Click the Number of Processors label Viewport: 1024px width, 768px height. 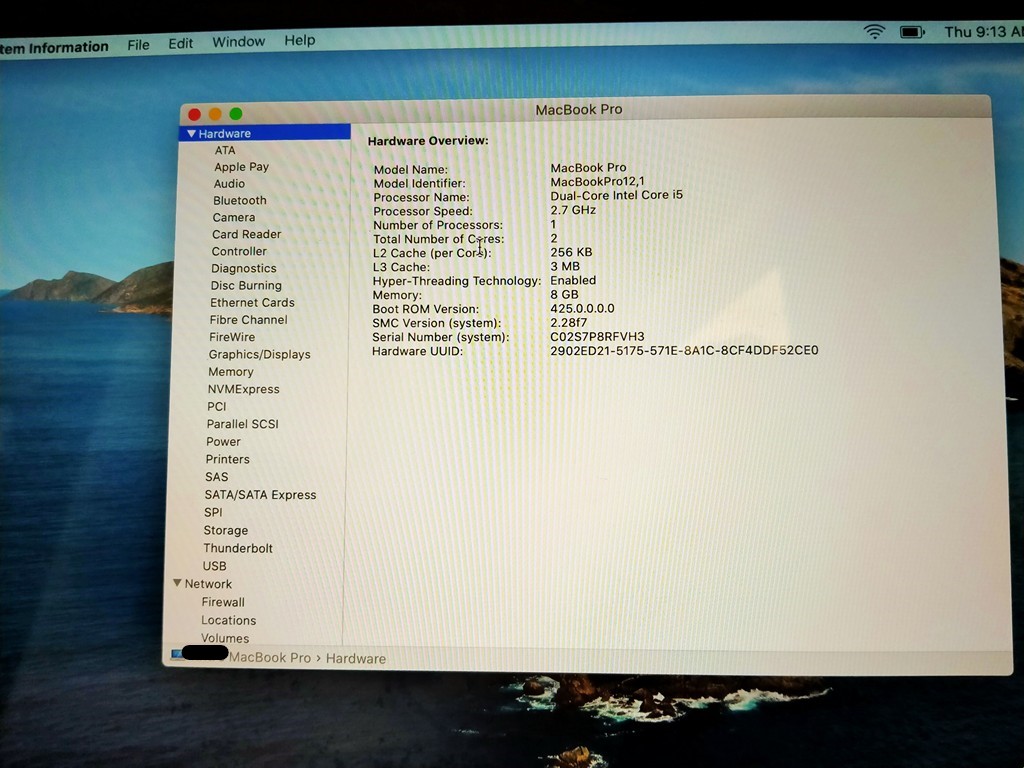438,225
